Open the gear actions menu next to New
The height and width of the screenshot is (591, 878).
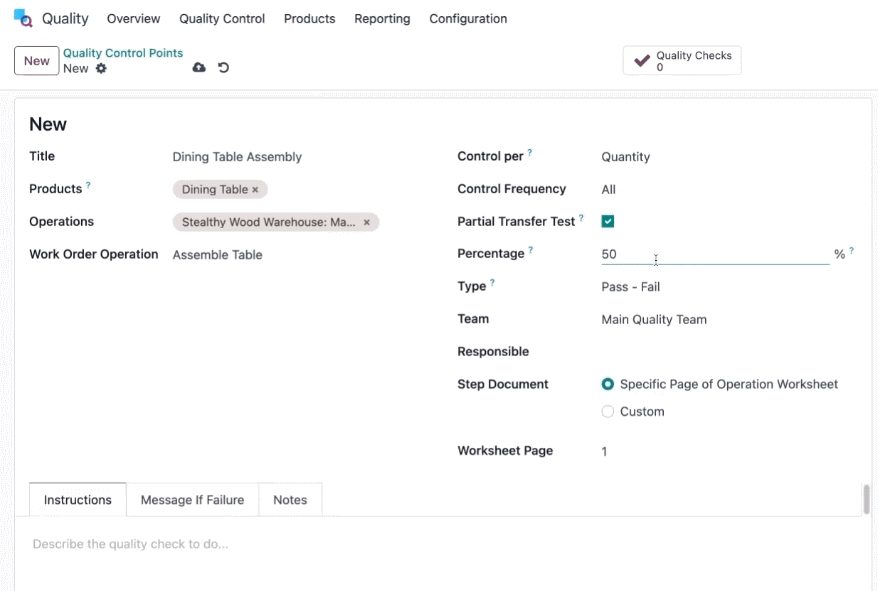(x=101, y=68)
